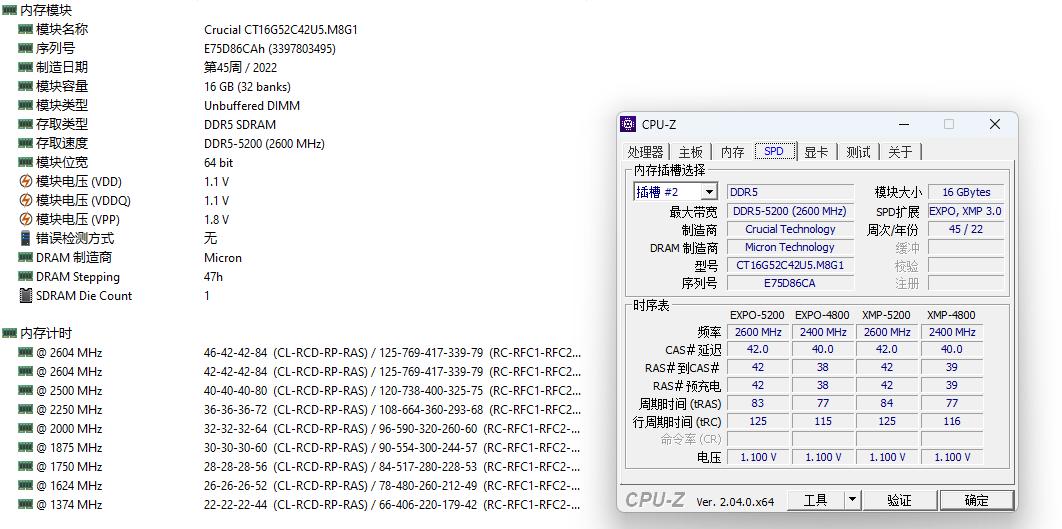Click the 16 GB (32 banks) value
This screenshot has height=529, width=1062.
point(247,87)
